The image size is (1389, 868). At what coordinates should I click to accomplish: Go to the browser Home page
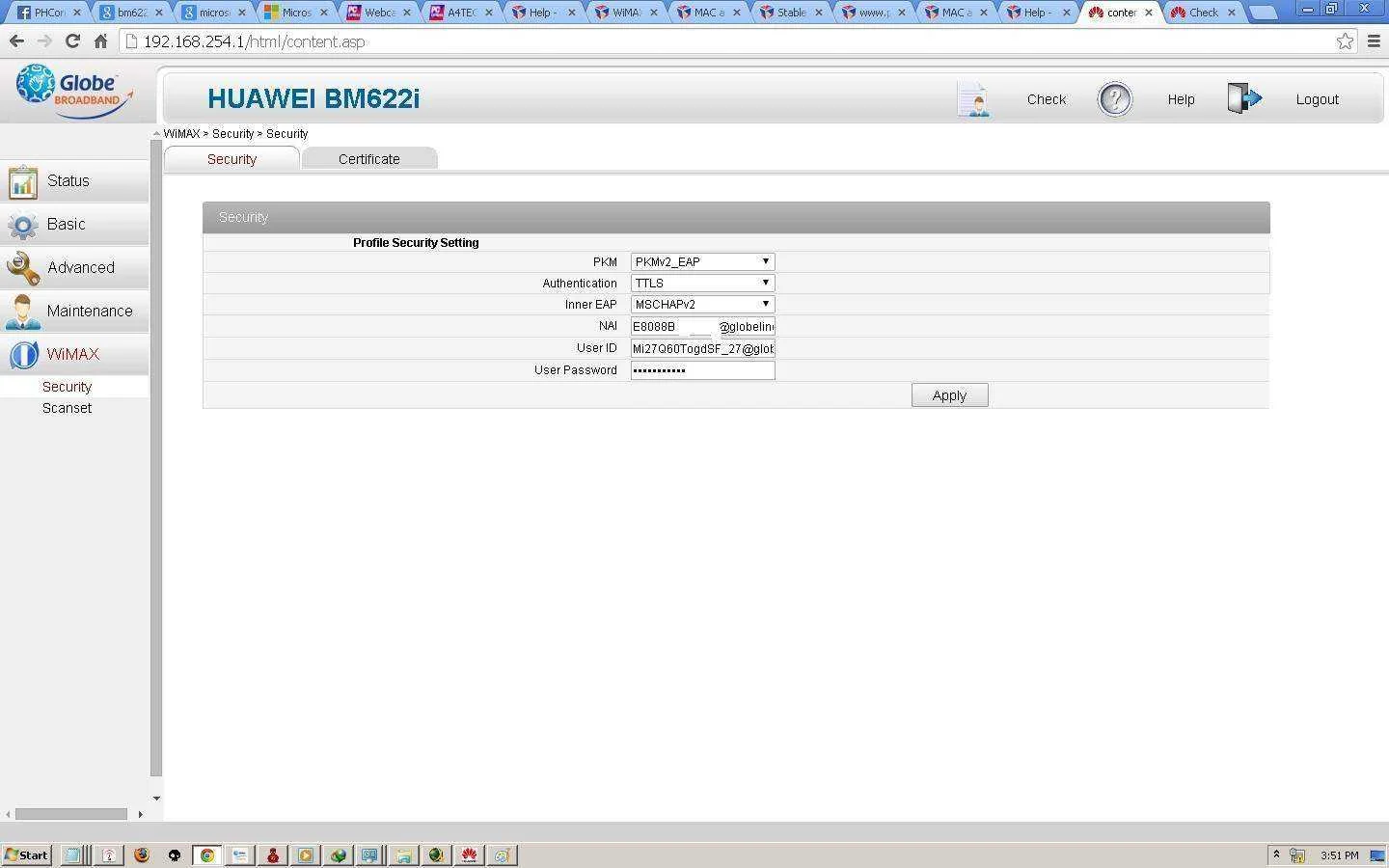(100, 41)
